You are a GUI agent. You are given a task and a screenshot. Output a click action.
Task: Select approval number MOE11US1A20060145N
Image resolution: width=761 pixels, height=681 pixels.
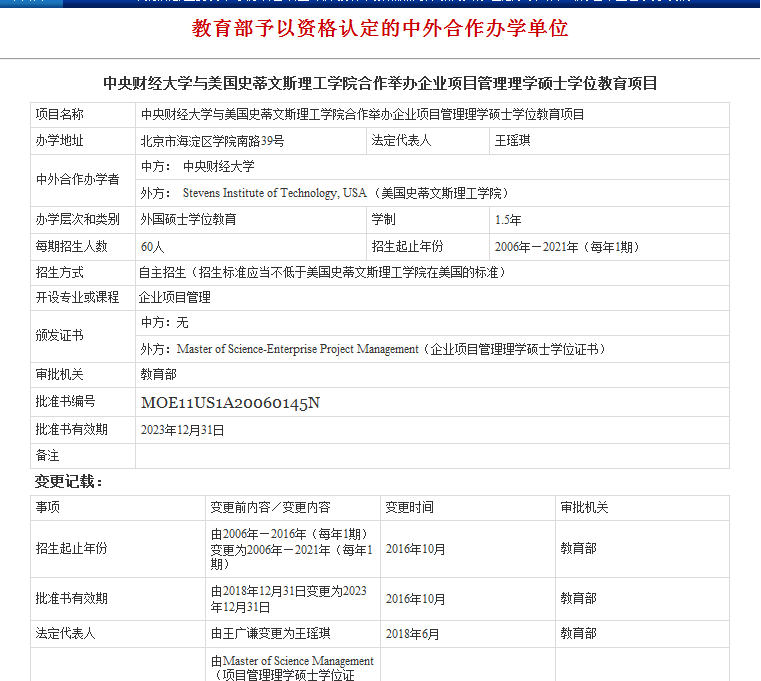coord(230,403)
